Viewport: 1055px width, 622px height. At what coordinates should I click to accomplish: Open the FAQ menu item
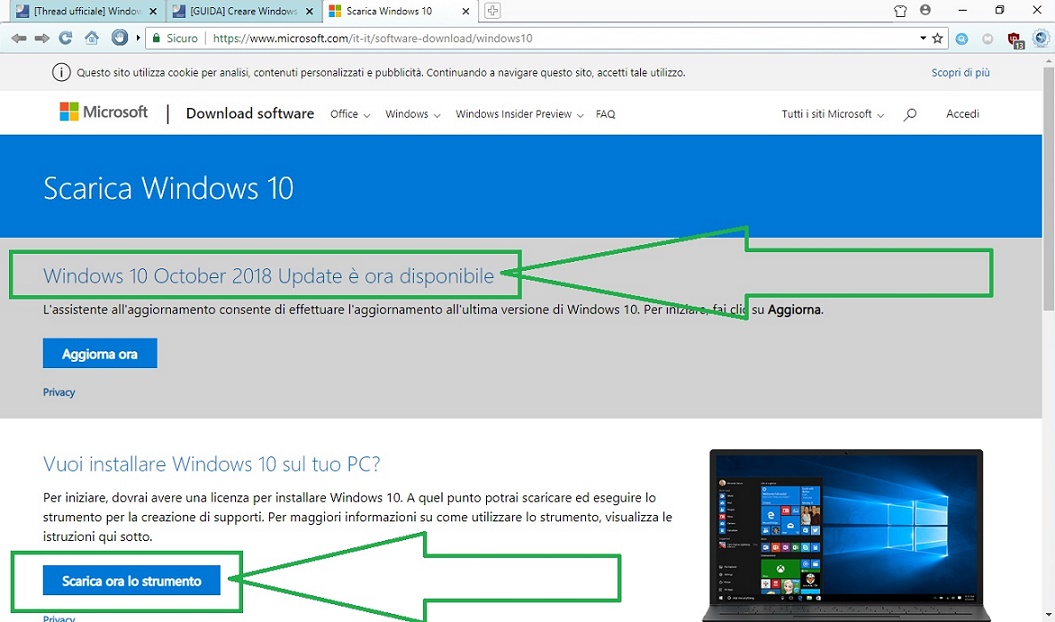click(x=606, y=114)
